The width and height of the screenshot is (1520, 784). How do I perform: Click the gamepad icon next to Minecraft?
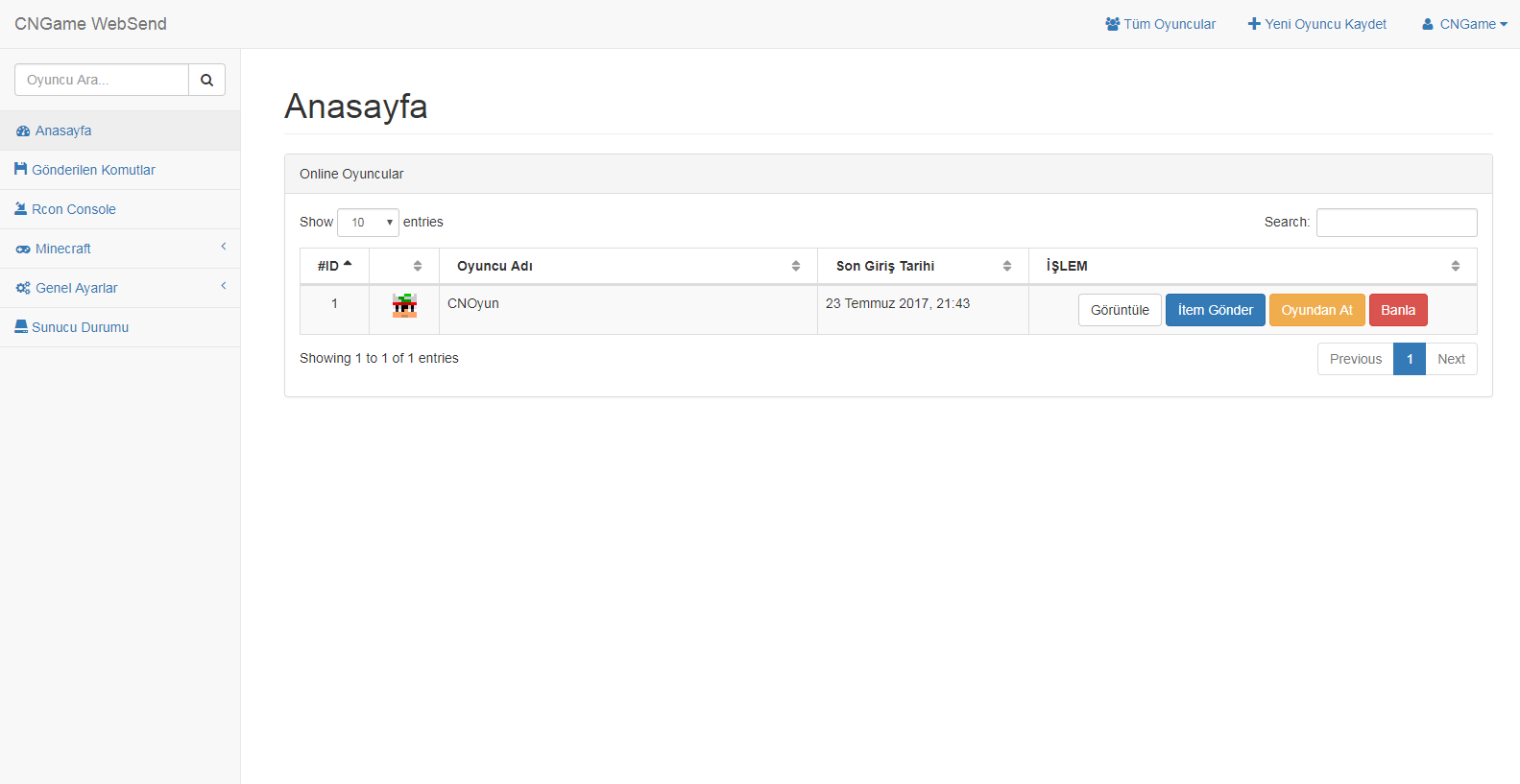[x=23, y=249]
